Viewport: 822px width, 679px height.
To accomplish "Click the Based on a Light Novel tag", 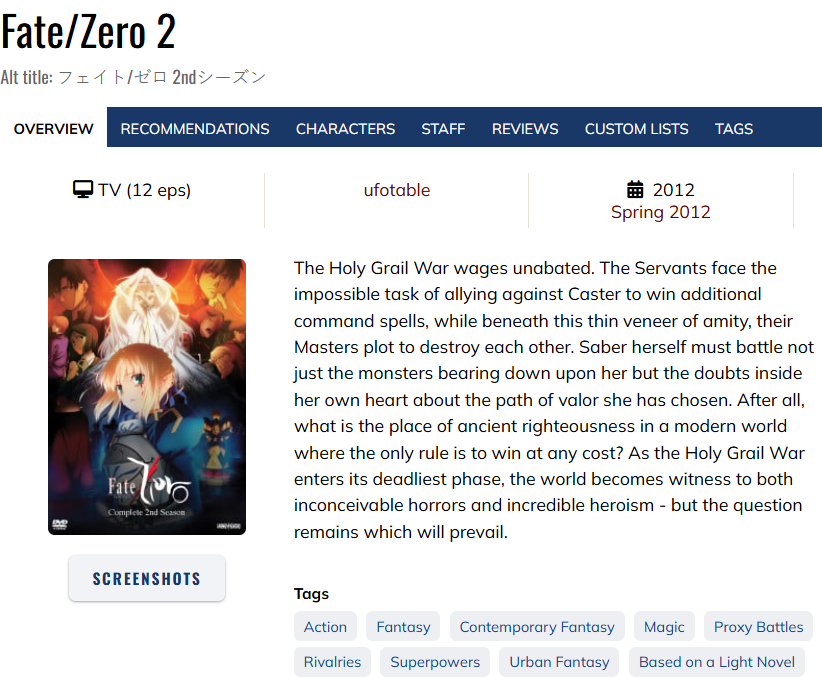I will pos(717,662).
